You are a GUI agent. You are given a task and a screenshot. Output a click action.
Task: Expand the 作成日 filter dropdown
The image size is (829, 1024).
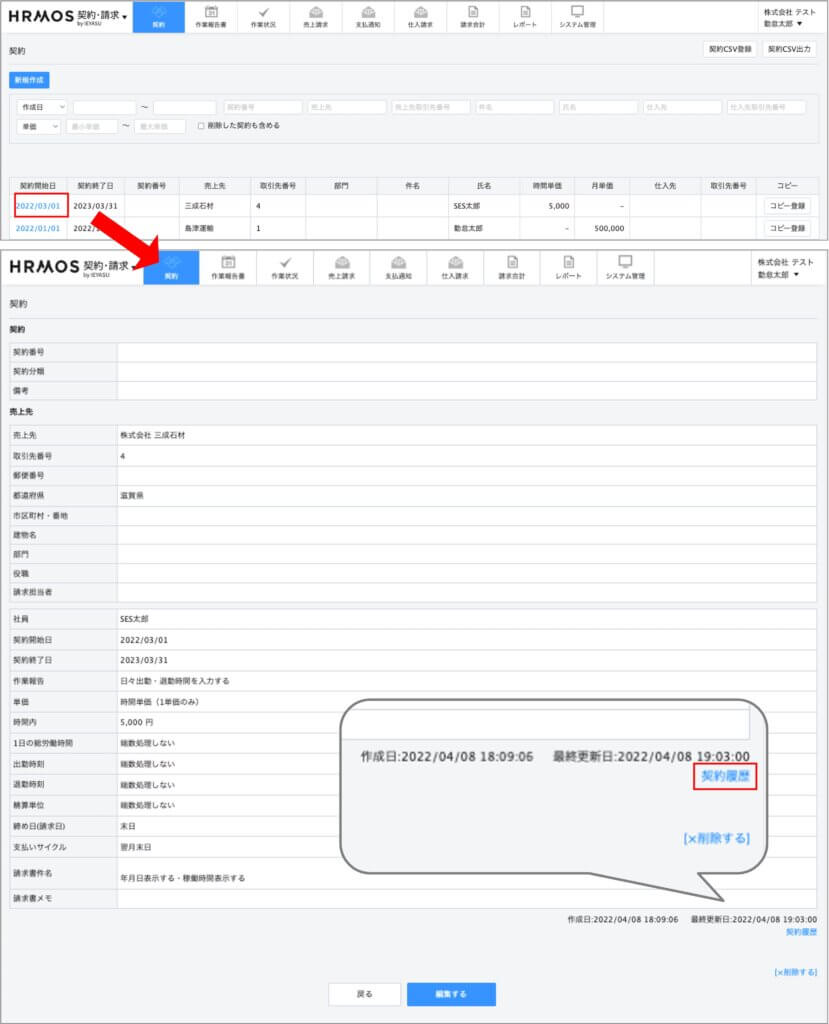(x=41, y=107)
